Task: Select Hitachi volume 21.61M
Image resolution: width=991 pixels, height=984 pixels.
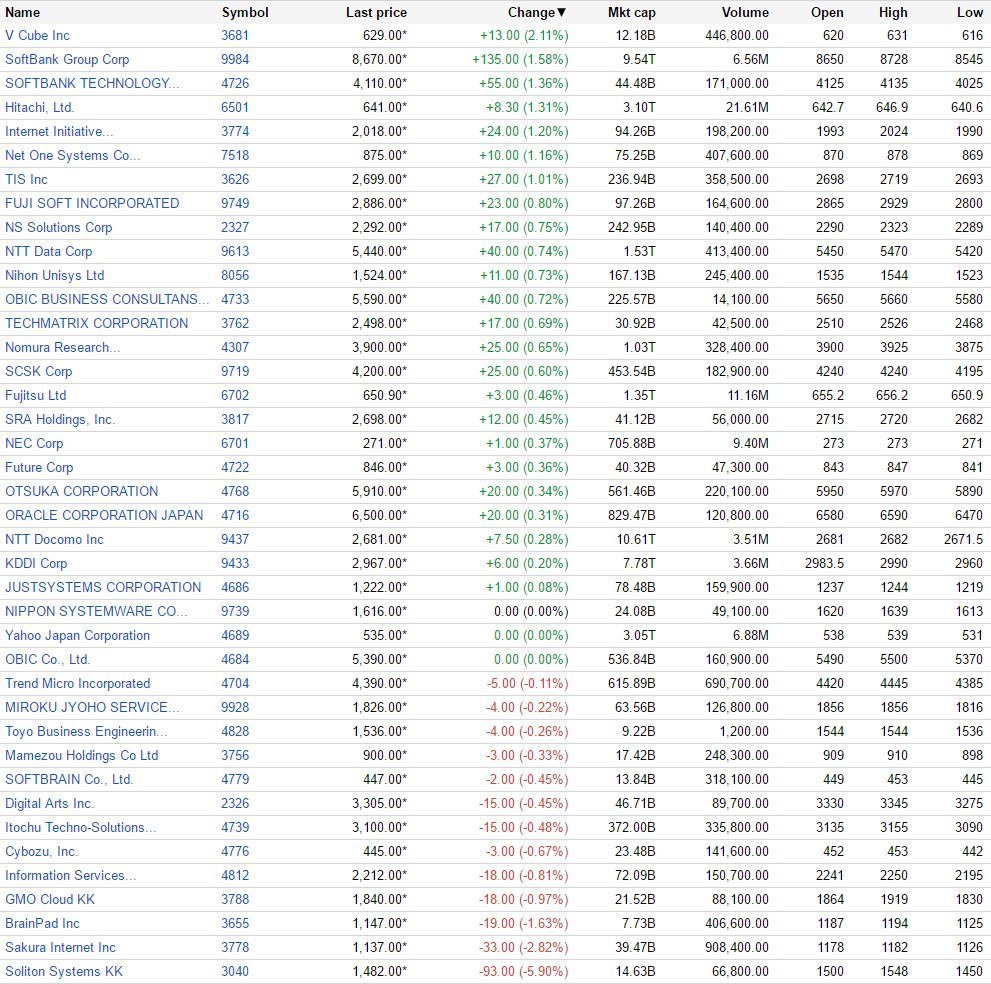Action: [x=747, y=107]
